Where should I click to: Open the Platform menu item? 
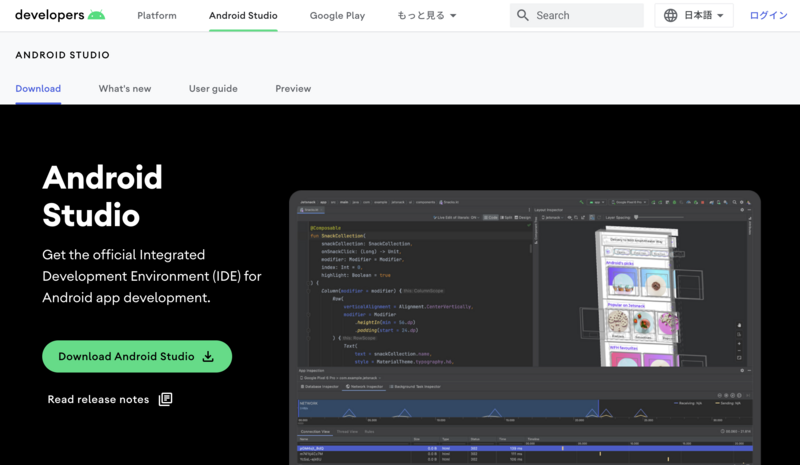click(x=157, y=16)
